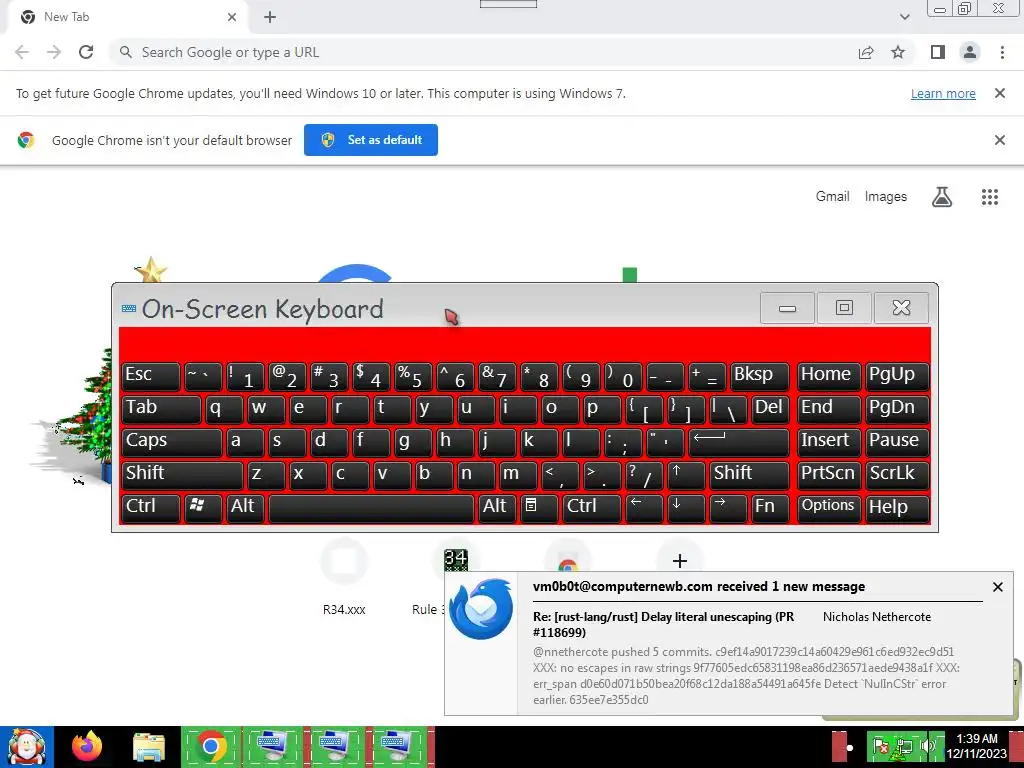
Task: Click the space bar key
Action: click(x=371, y=507)
